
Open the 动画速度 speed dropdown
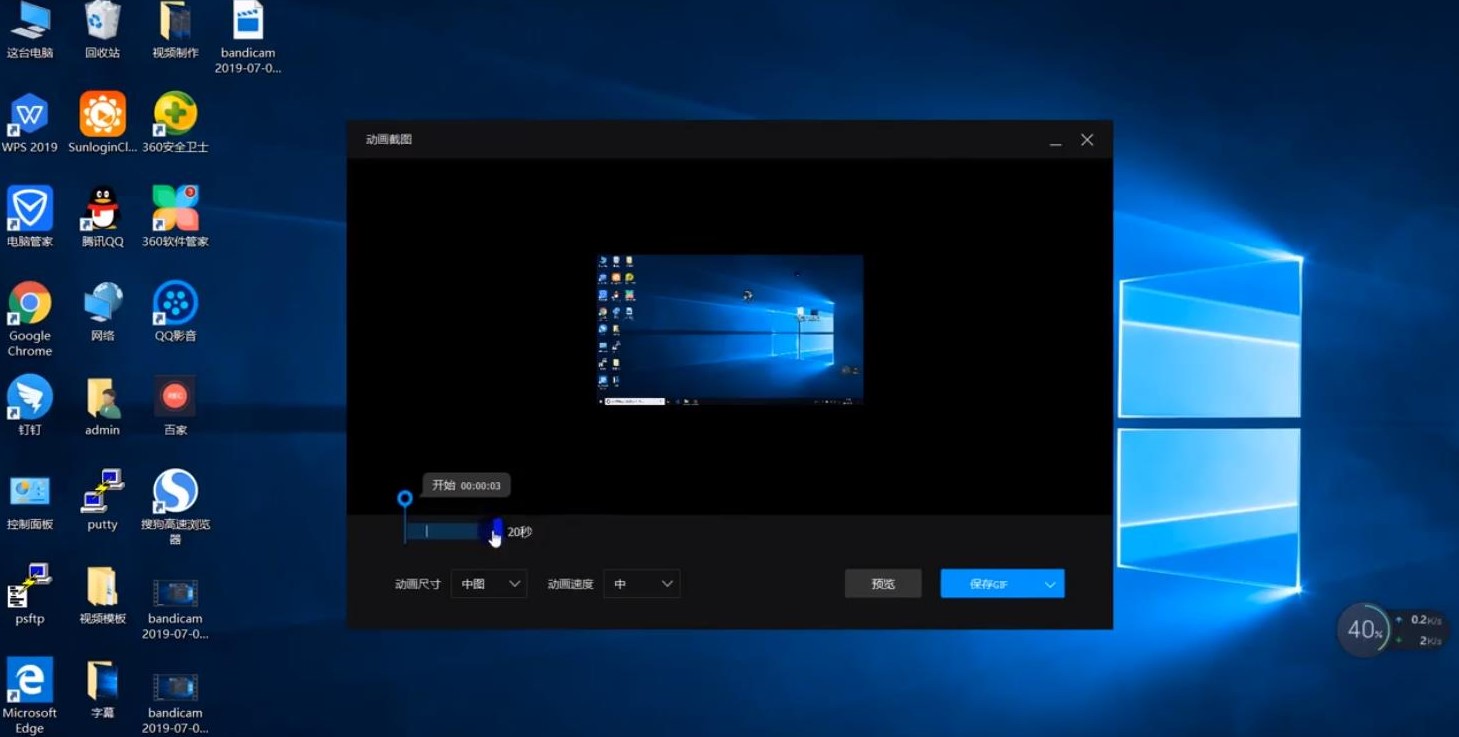pyautogui.click(x=641, y=584)
